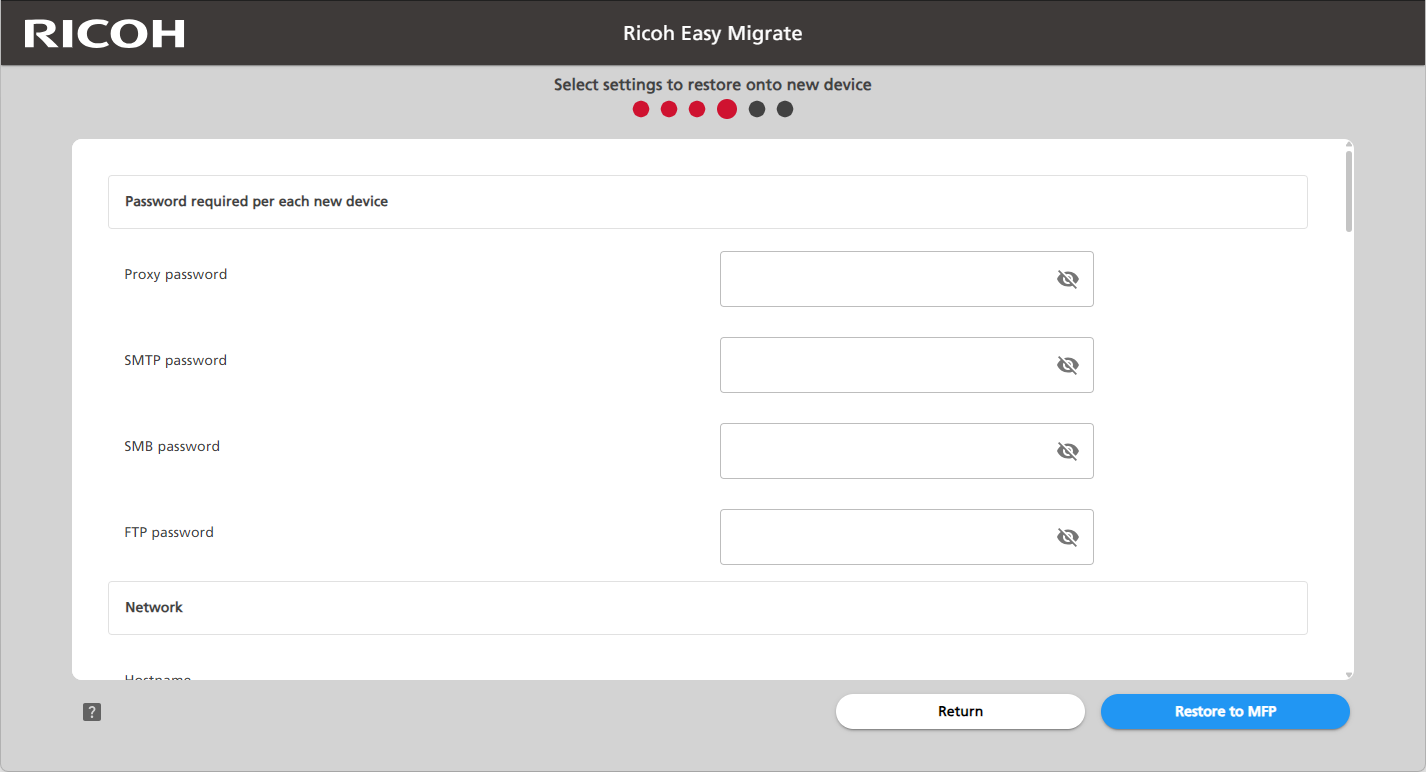Click the third red progress step dot
The height and width of the screenshot is (772, 1426).
tap(697, 109)
